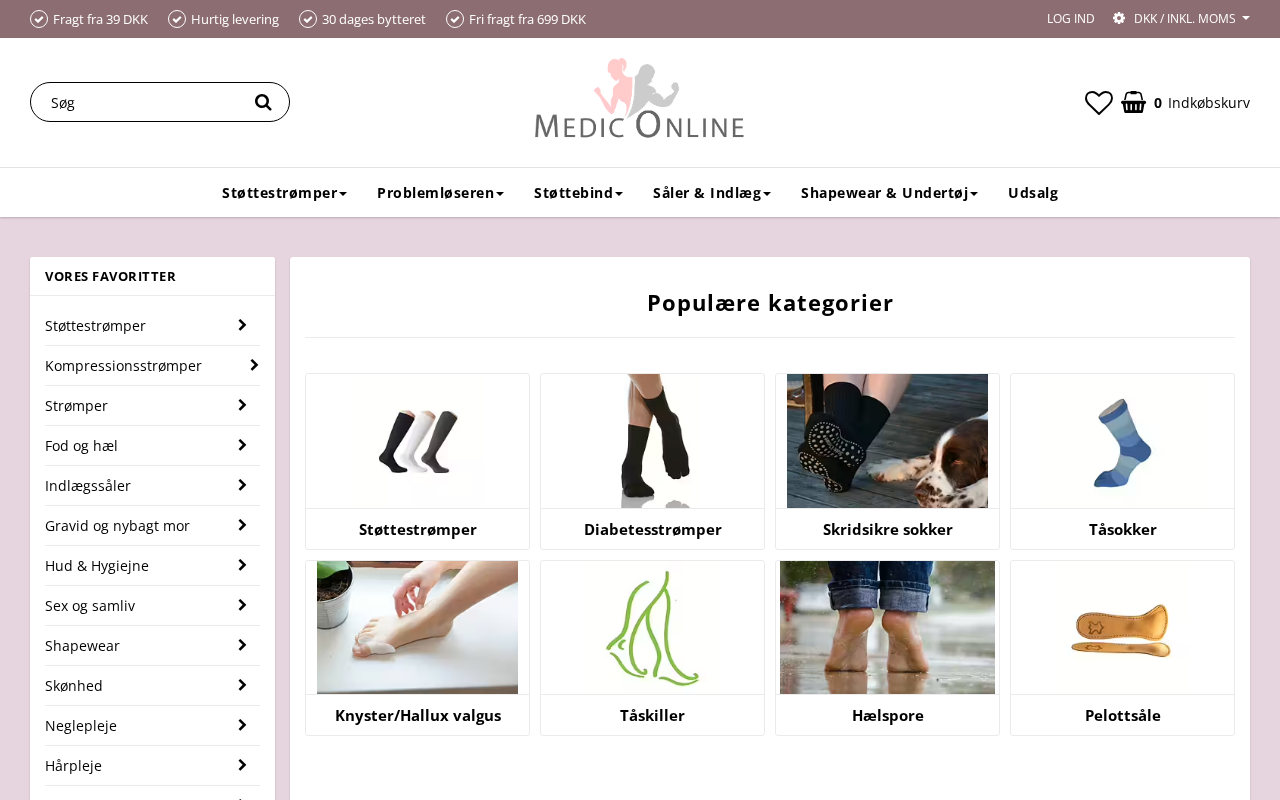Open the Skridsikre sokker category image

pyautogui.click(x=887, y=441)
